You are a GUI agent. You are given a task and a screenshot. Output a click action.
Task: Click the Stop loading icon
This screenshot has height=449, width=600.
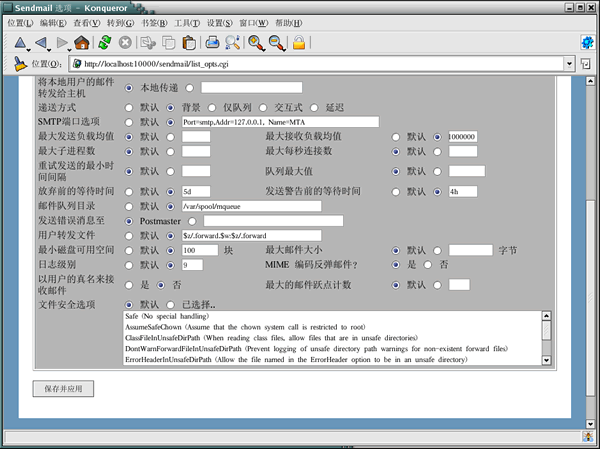coord(125,42)
